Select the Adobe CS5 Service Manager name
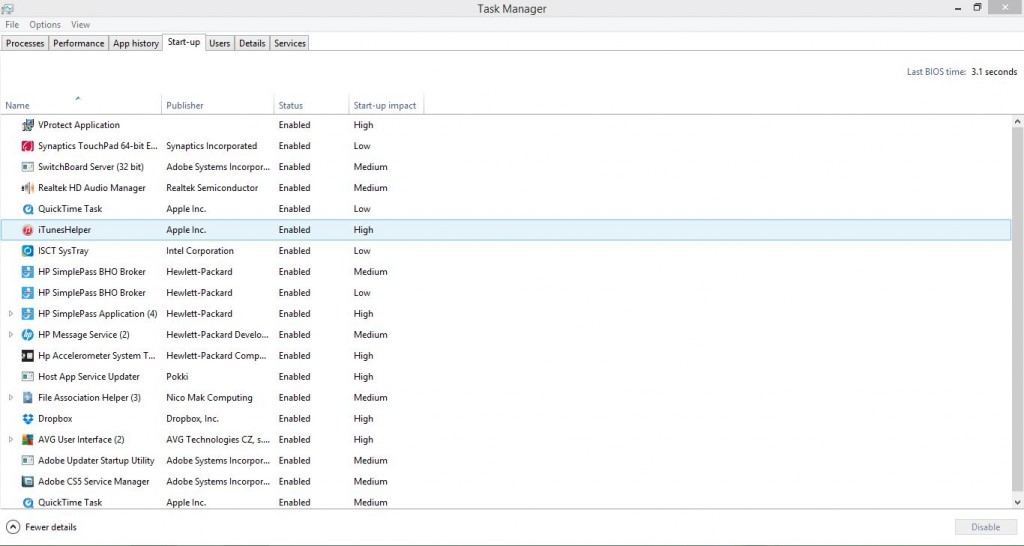Viewport: 1024px width, 546px height. point(93,481)
